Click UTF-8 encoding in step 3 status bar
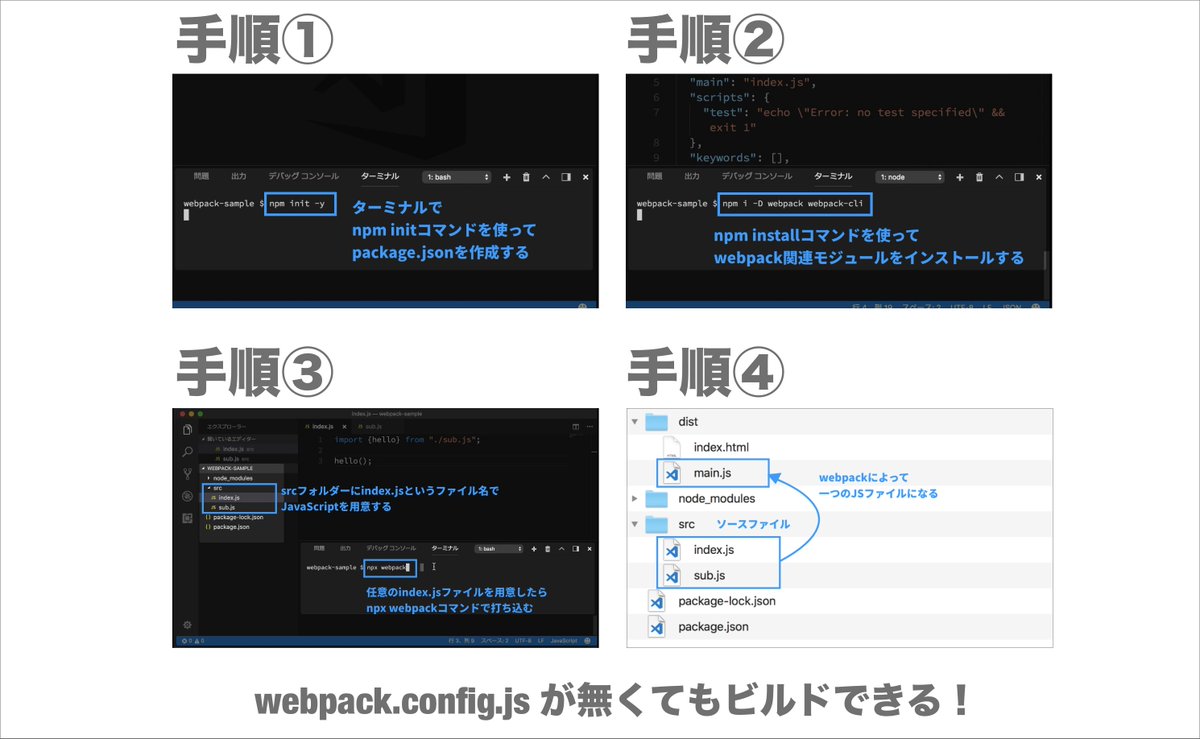The width and height of the screenshot is (1200, 739). click(x=523, y=641)
